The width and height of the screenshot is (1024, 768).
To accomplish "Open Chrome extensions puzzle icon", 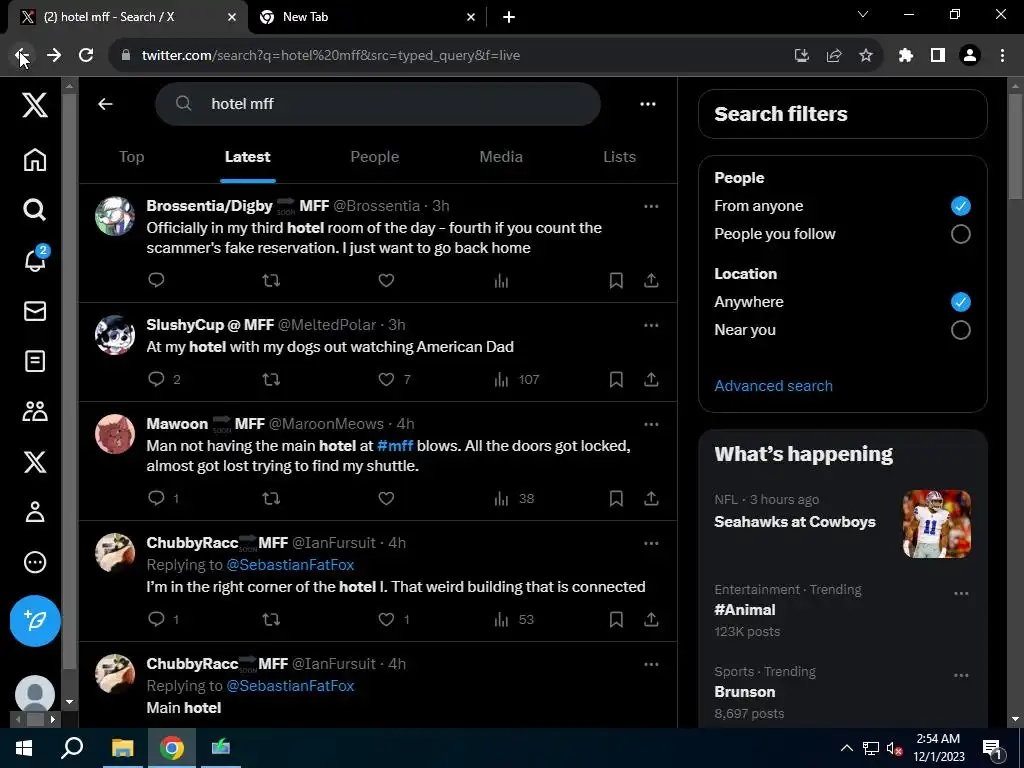I will pos(906,56).
